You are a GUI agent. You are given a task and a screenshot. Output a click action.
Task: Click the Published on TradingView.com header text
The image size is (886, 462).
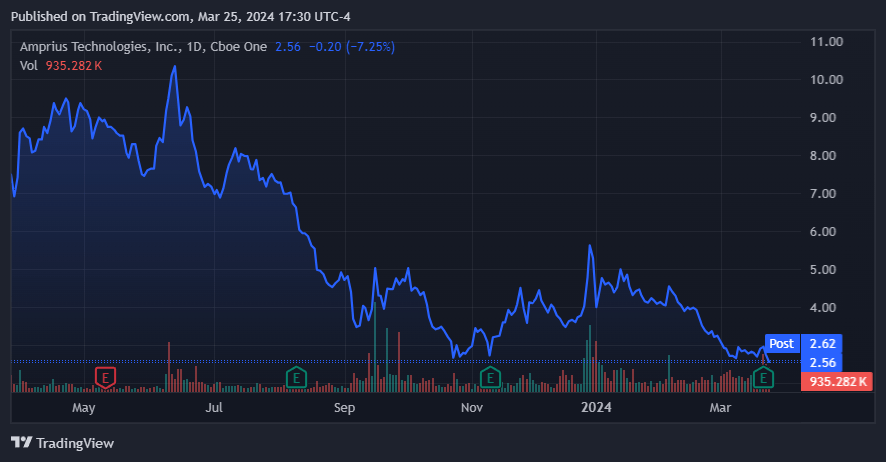pos(181,17)
